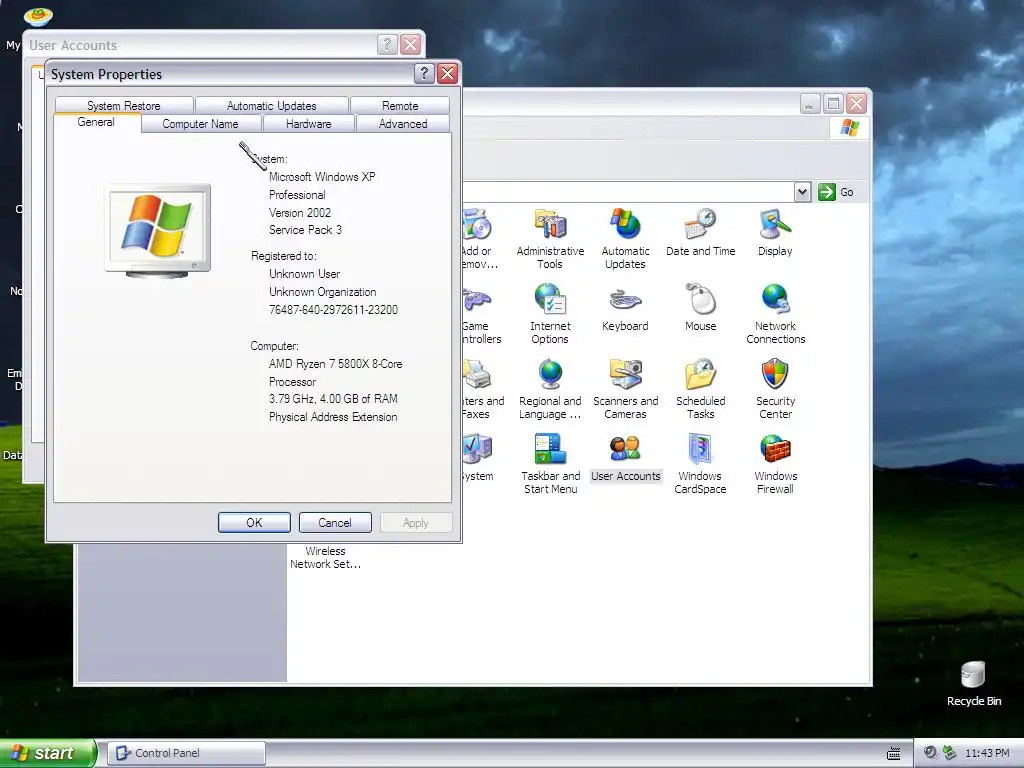Switch to Remote tab

click(x=400, y=105)
